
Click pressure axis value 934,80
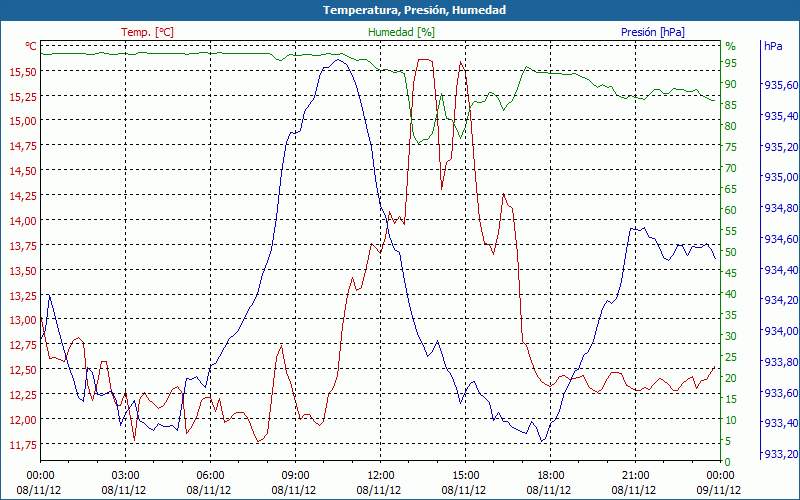click(781, 208)
